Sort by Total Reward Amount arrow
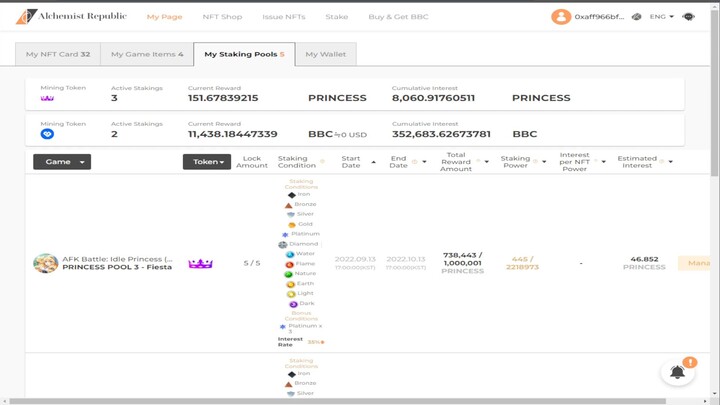This screenshot has width=720, height=405. [487, 162]
